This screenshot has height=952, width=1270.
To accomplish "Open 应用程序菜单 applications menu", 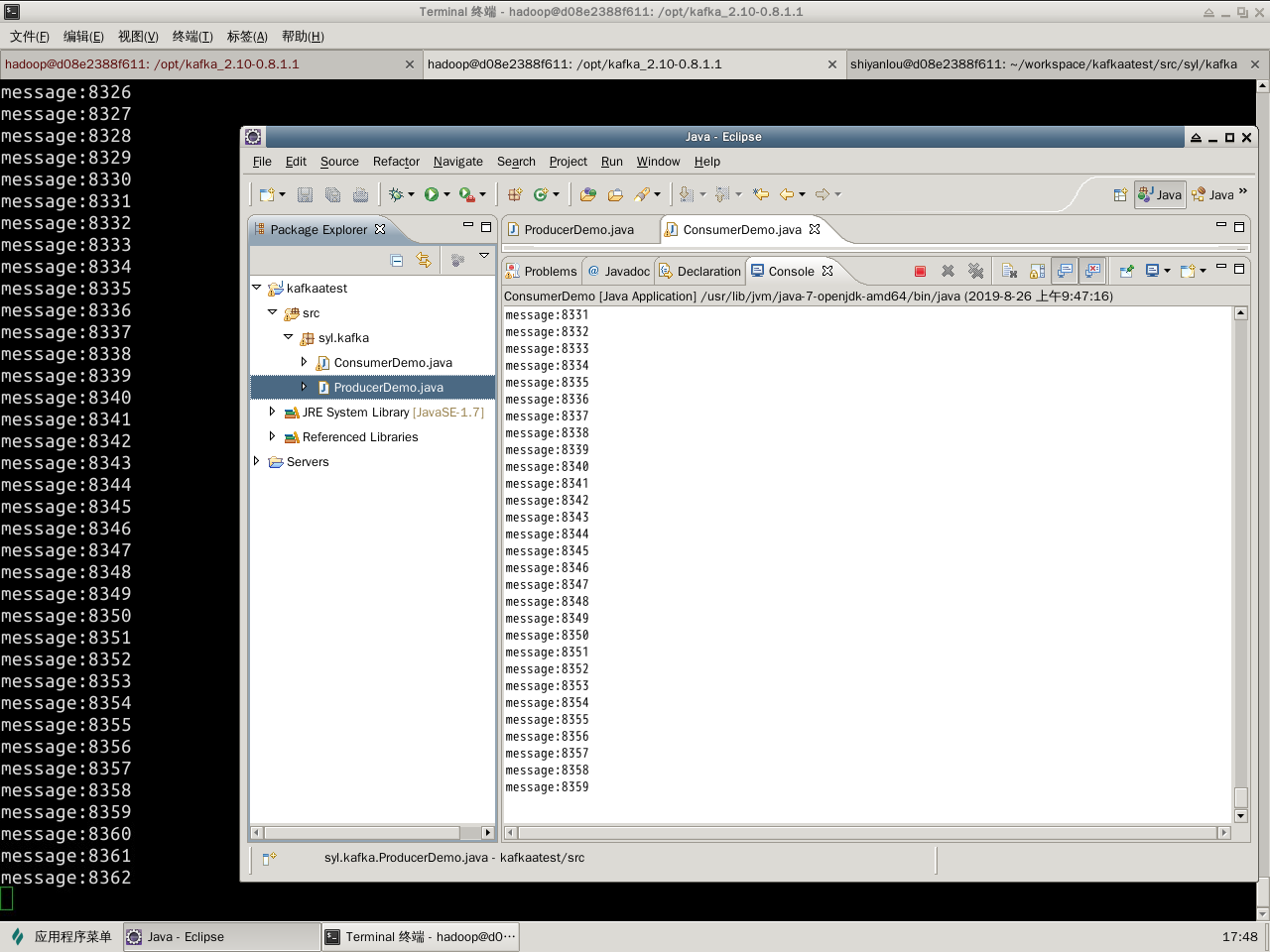I will [x=62, y=936].
